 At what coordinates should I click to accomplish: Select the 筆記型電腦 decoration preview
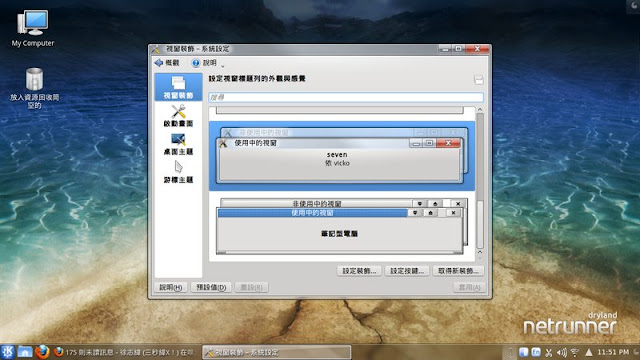pyautogui.click(x=342, y=226)
